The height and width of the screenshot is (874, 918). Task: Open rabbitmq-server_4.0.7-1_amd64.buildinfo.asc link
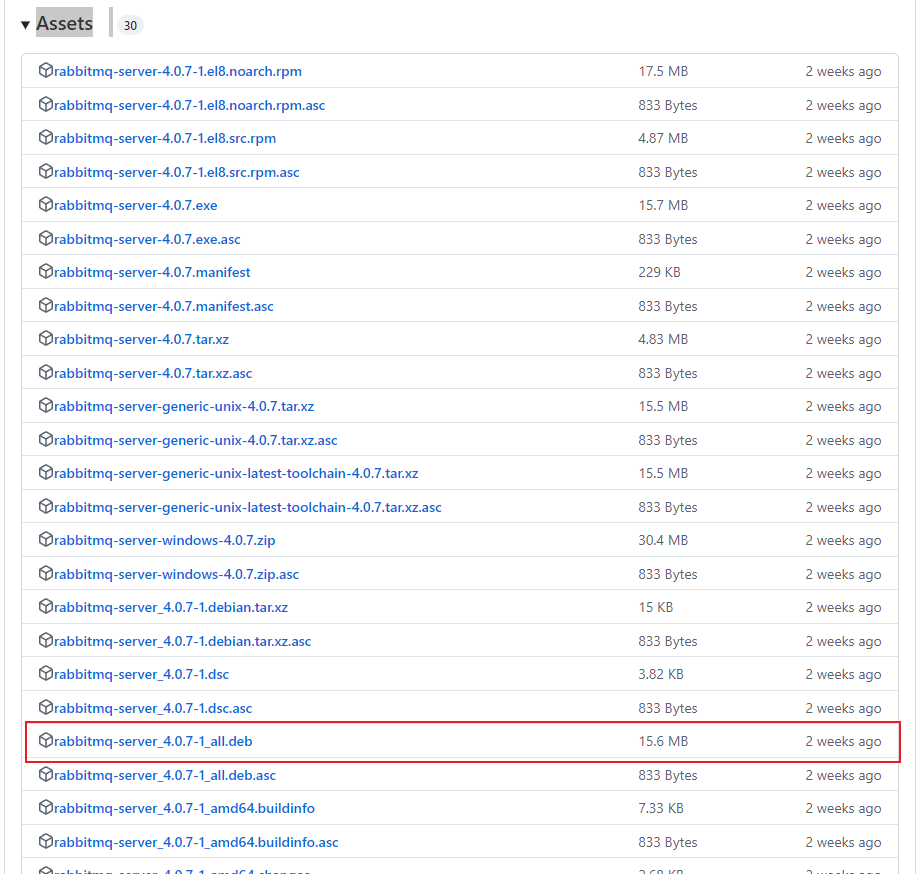click(196, 842)
